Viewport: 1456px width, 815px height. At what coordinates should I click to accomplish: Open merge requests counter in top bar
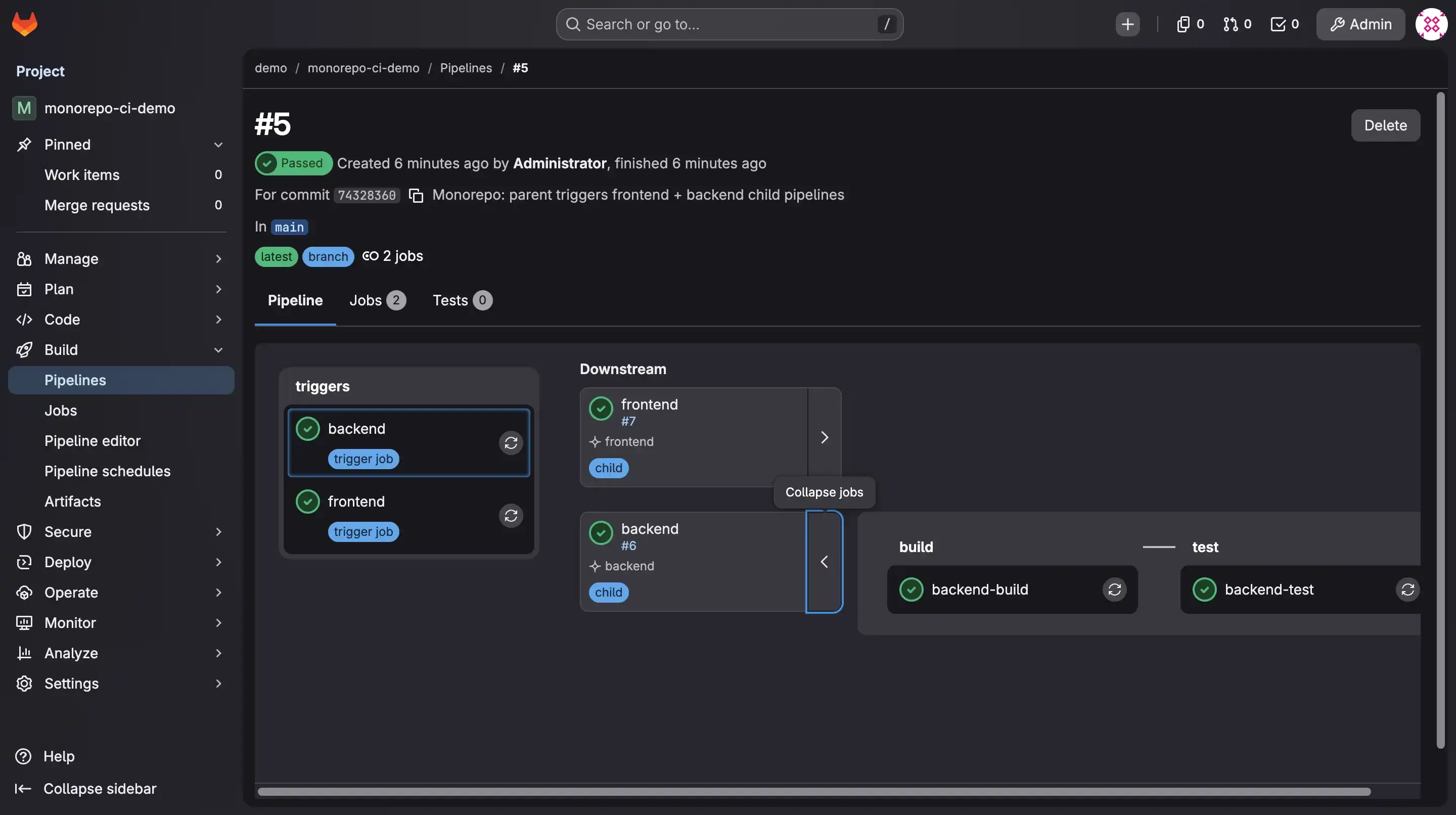click(1237, 24)
